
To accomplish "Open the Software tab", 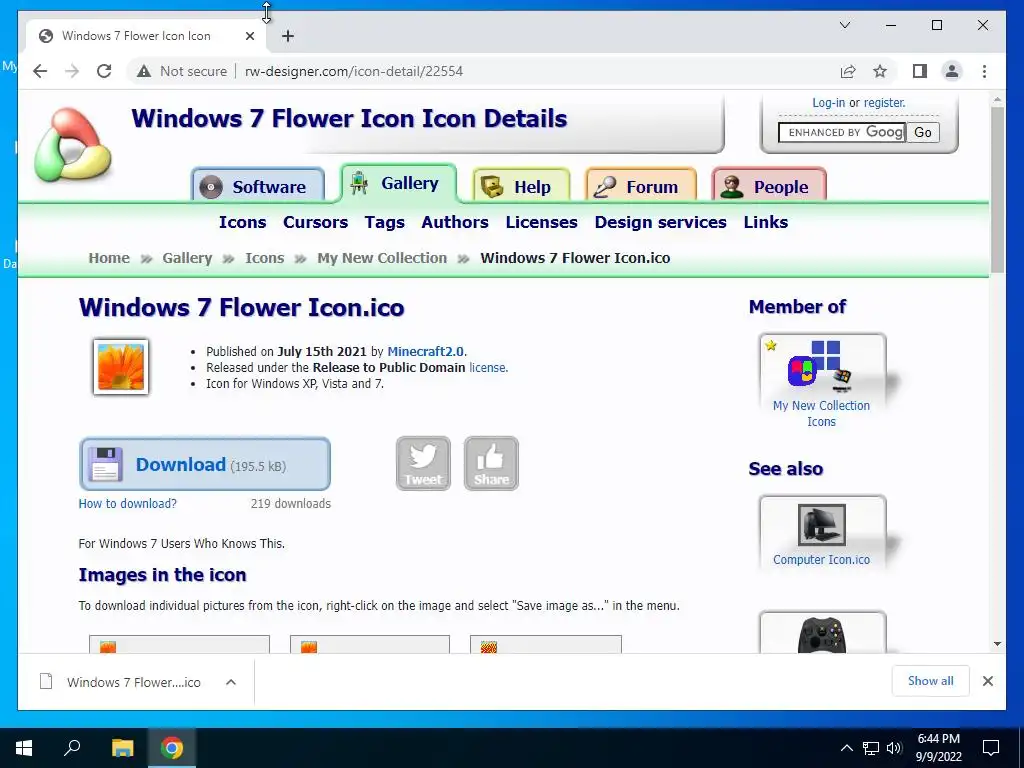I will point(258,186).
